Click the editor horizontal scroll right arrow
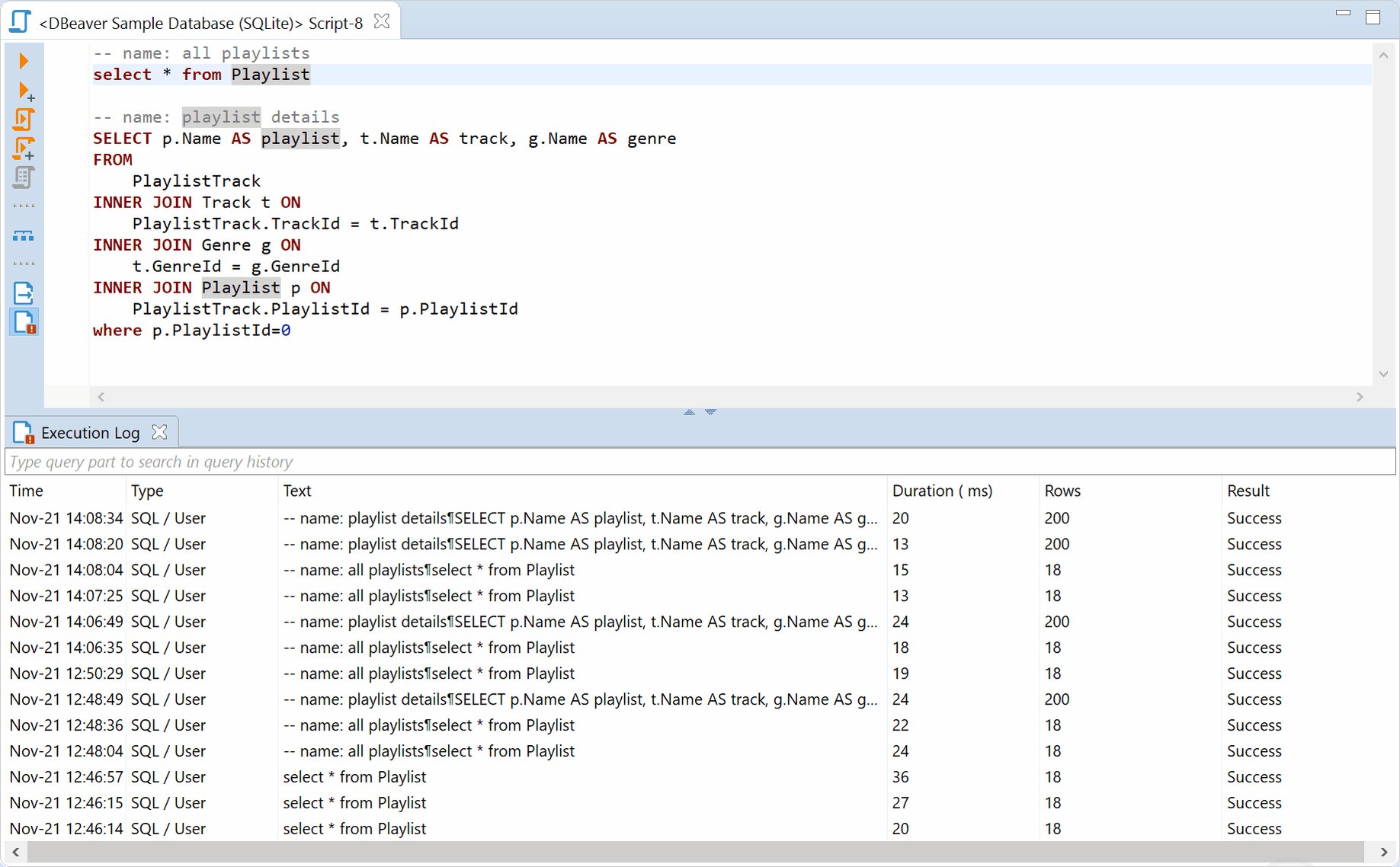The width and height of the screenshot is (1400, 867). [x=1360, y=397]
